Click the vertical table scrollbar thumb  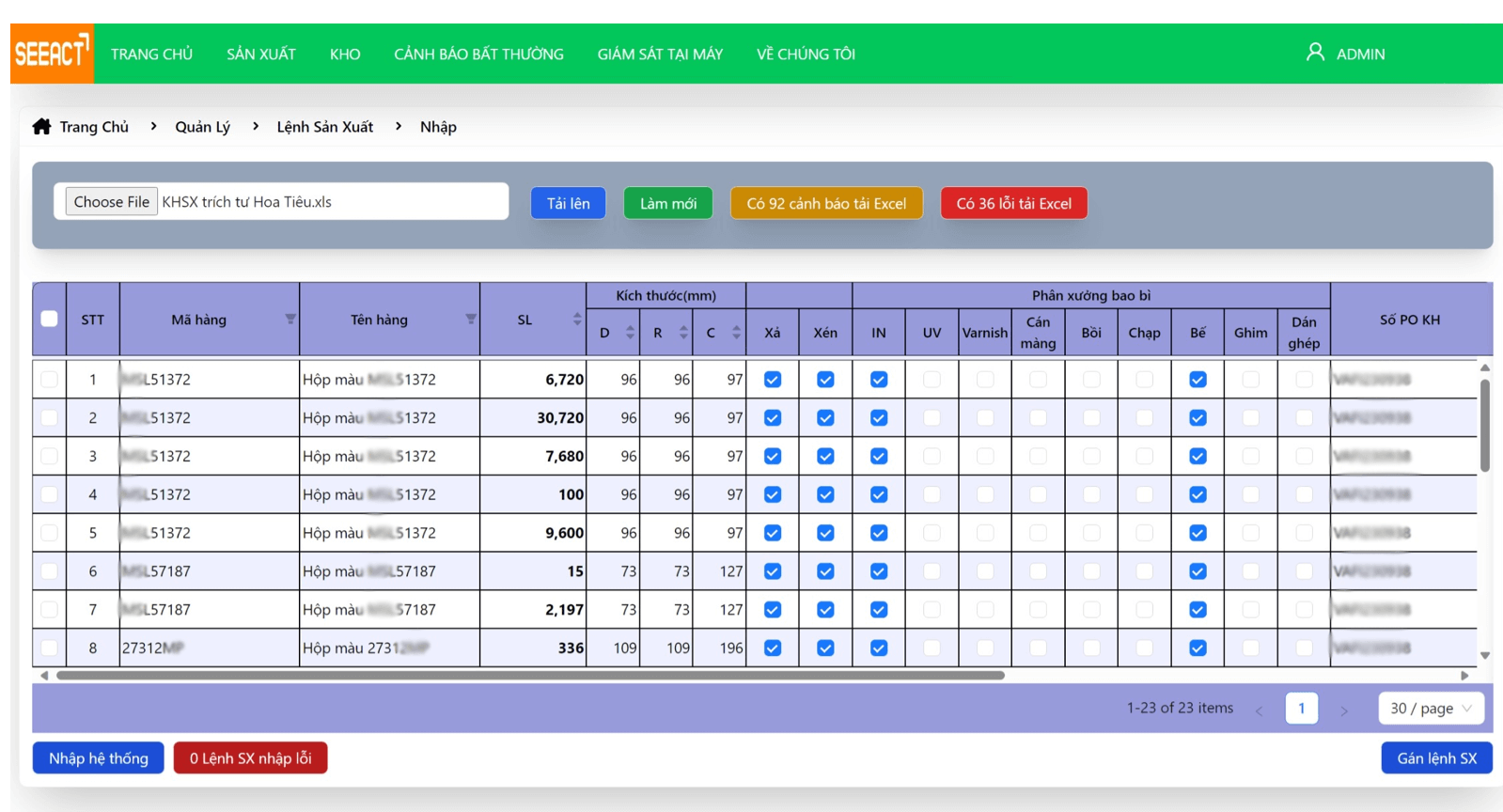coord(1485,425)
